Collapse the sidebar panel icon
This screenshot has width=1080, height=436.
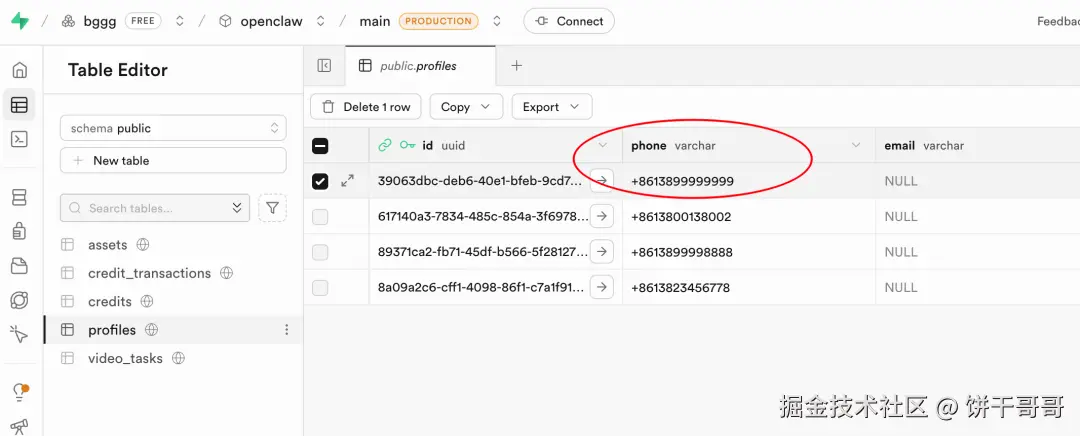[324, 66]
